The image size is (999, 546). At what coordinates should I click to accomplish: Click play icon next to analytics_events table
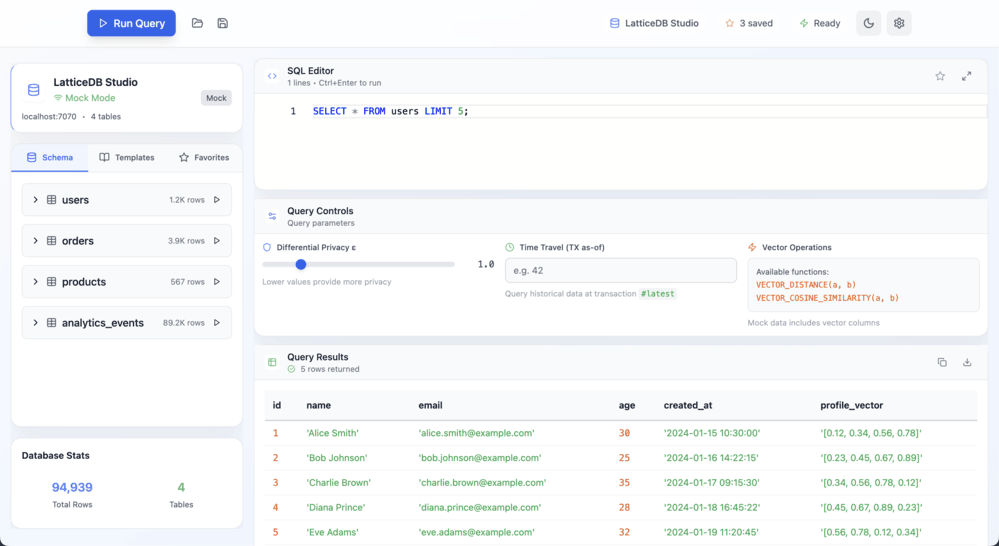(x=217, y=323)
